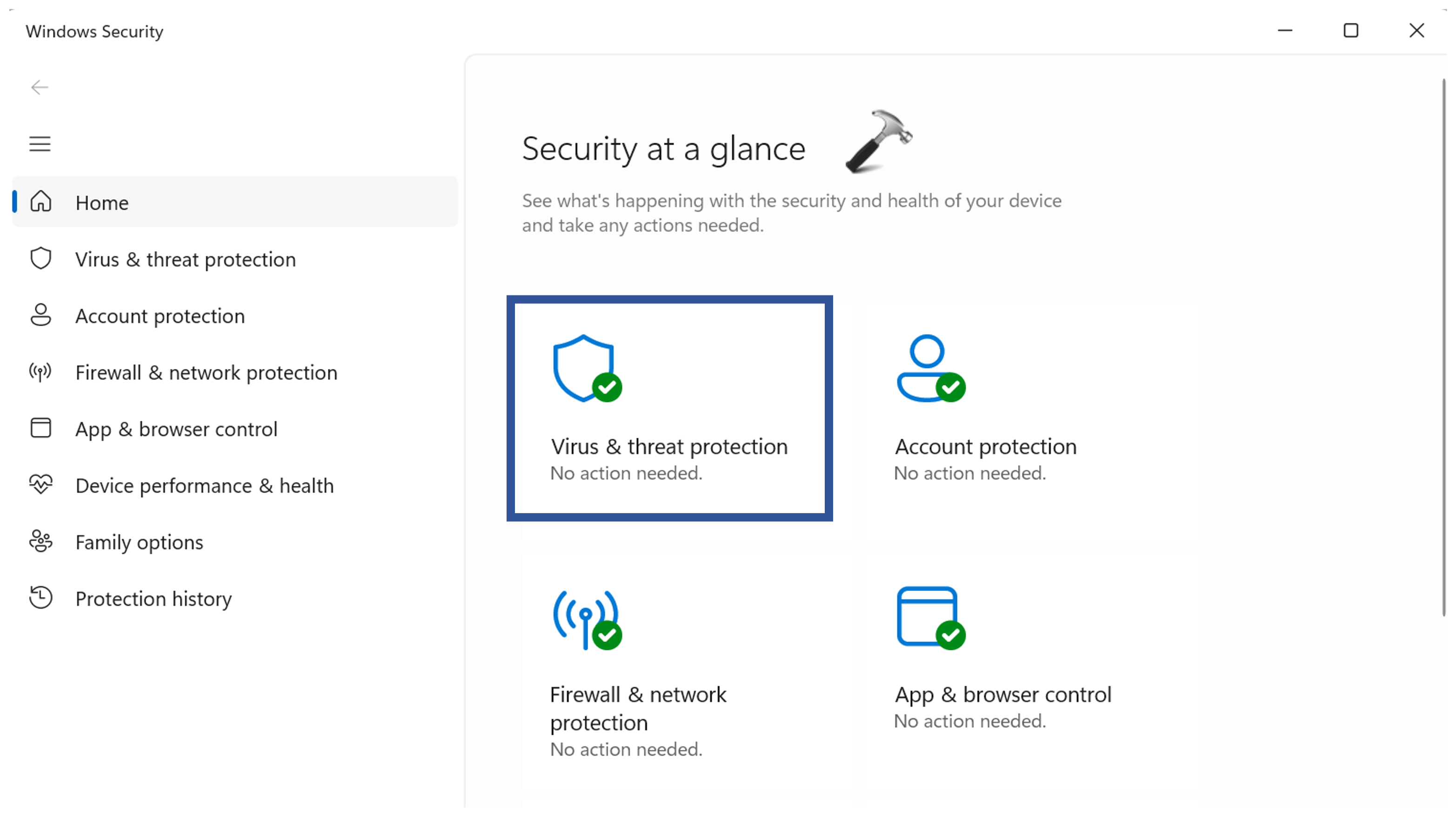1456x817 pixels.
Task: Click the Account protection person icon in sidebar
Action: 40,315
